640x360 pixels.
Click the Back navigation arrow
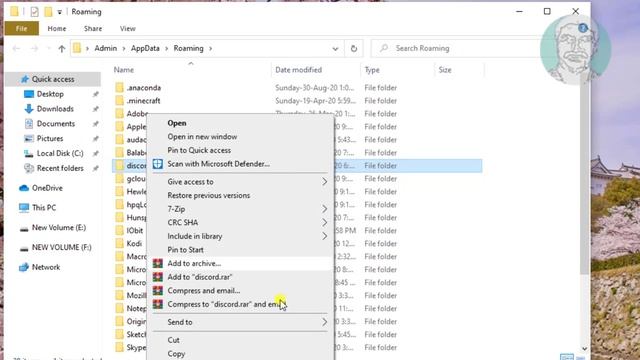coord(16,49)
